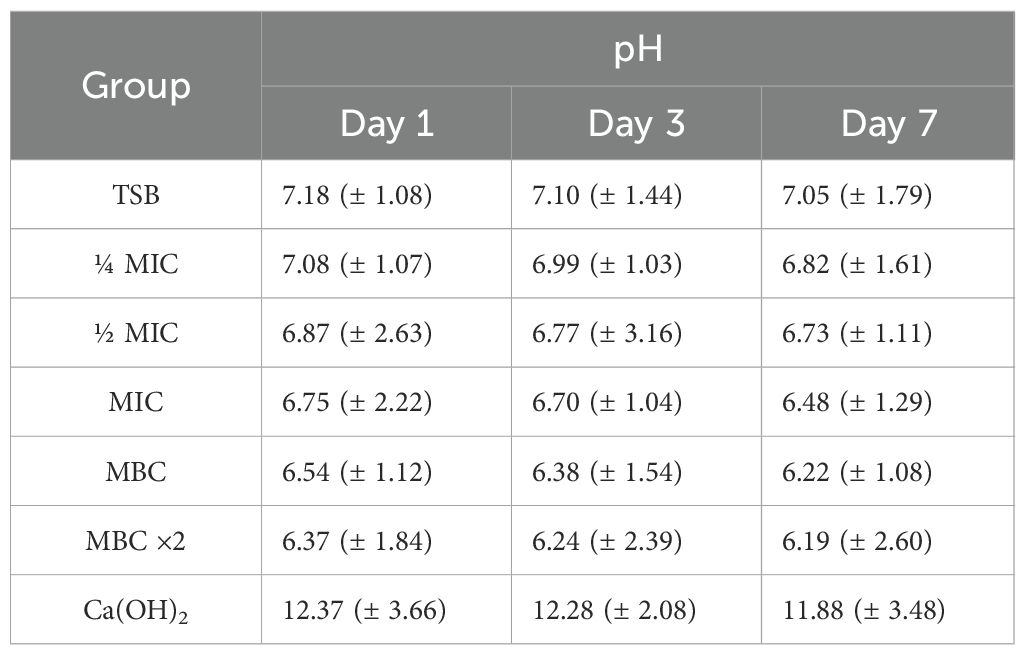Click the pH header cell
The image size is (1026, 655).
point(637,49)
